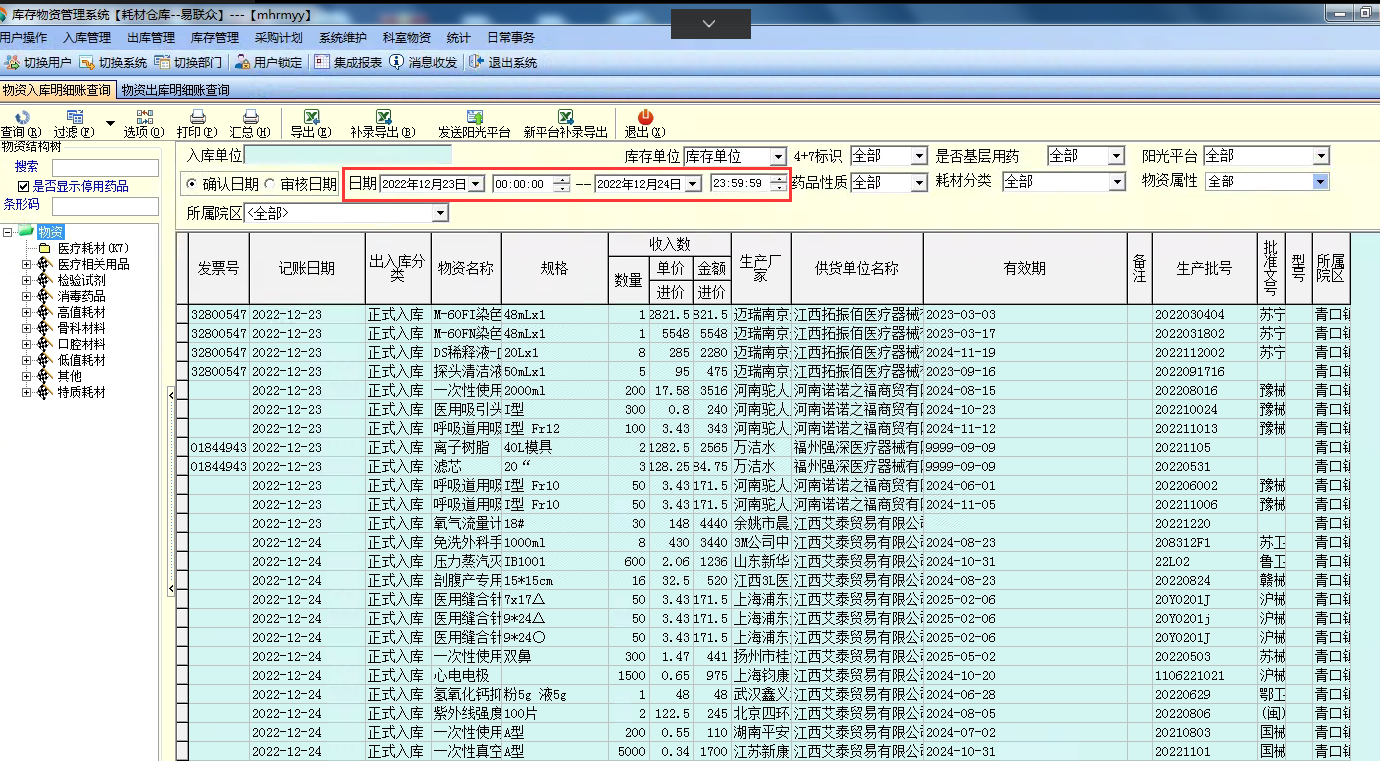Screen dimensions: 1380x761
Task: Open the 出库管理 menu
Action: pyautogui.click(x=151, y=38)
